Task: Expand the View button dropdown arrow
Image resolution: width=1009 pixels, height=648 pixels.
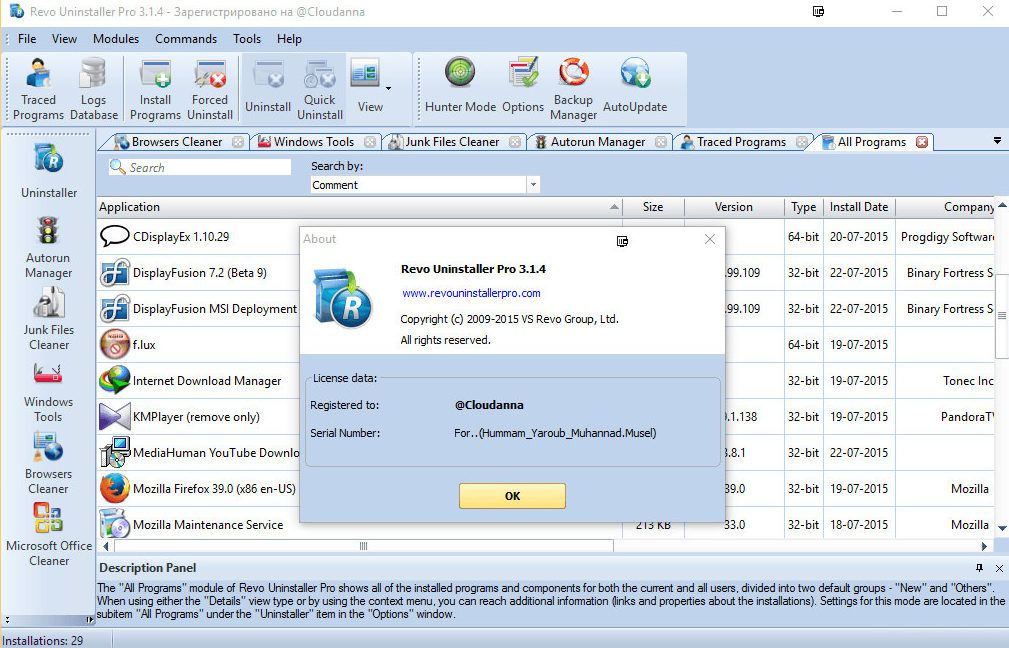Action: click(388, 88)
